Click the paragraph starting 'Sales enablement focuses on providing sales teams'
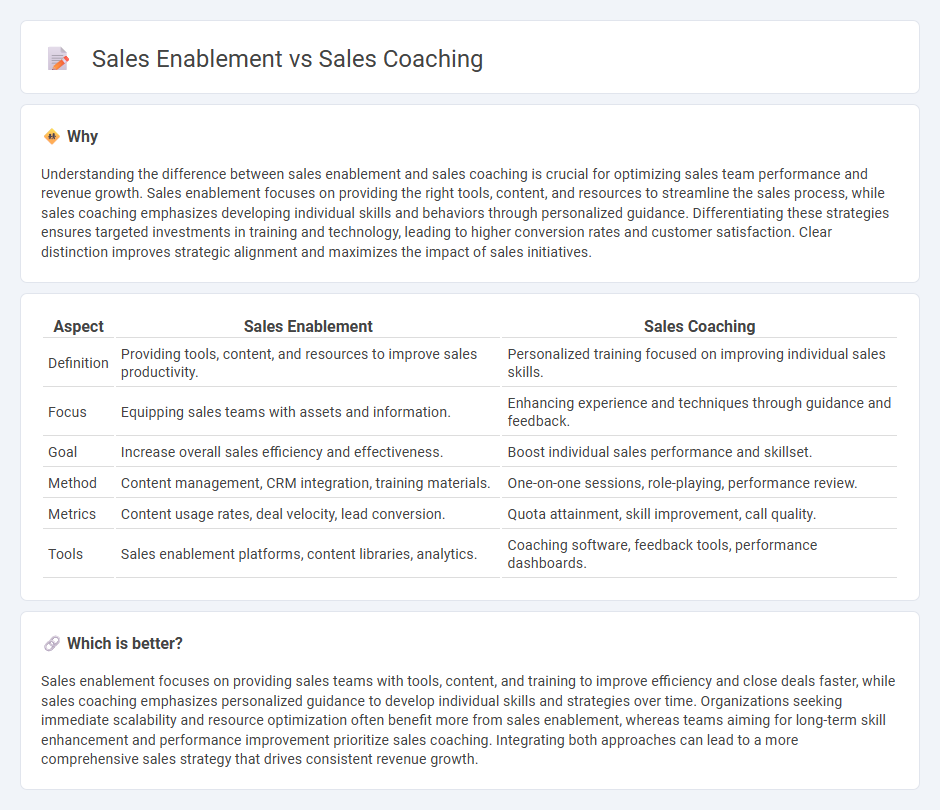 point(468,720)
